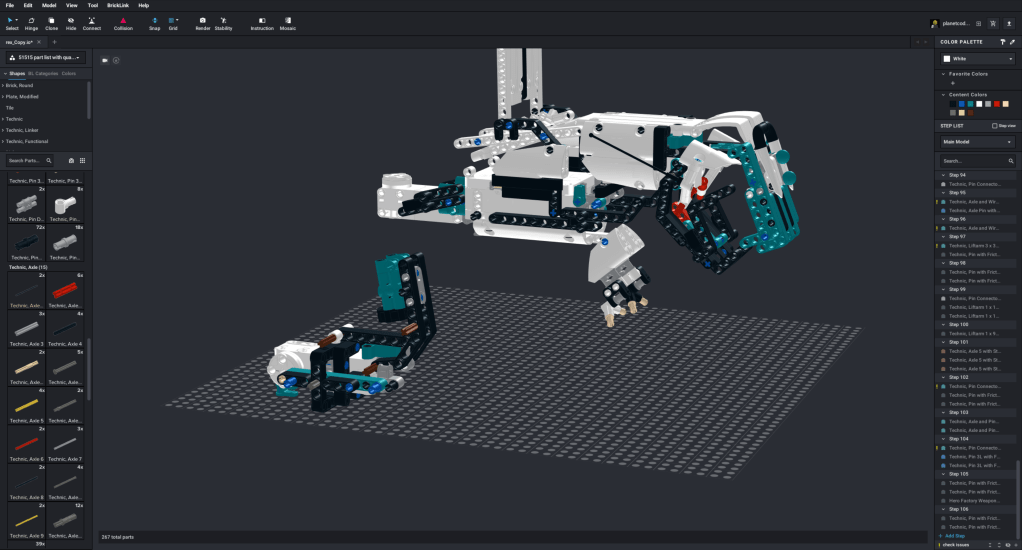This screenshot has height=550, width=1022.
Task: Launch the Mosaic tool
Action: (x=288, y=23)
